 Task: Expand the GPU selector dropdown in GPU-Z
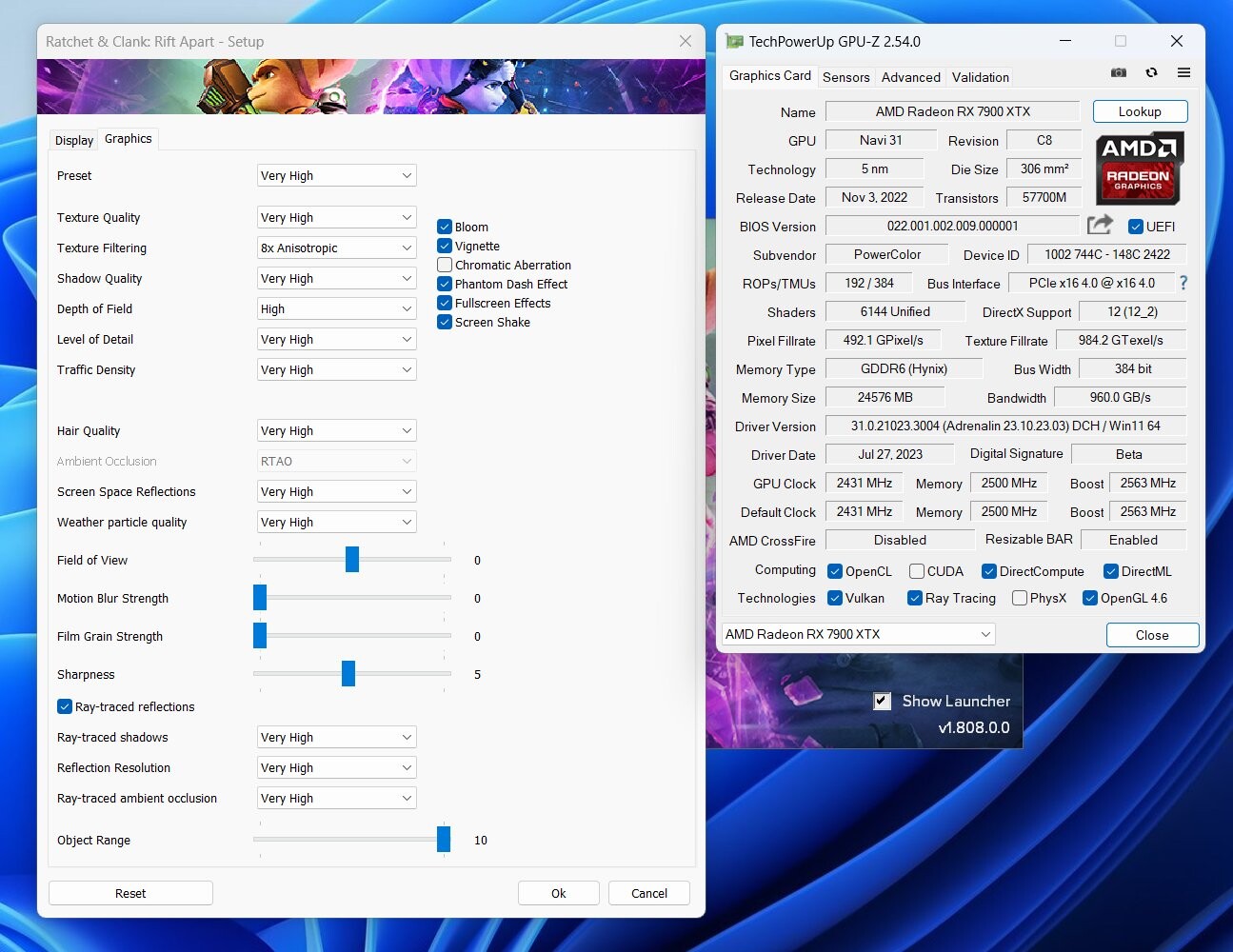pos(859,634)
